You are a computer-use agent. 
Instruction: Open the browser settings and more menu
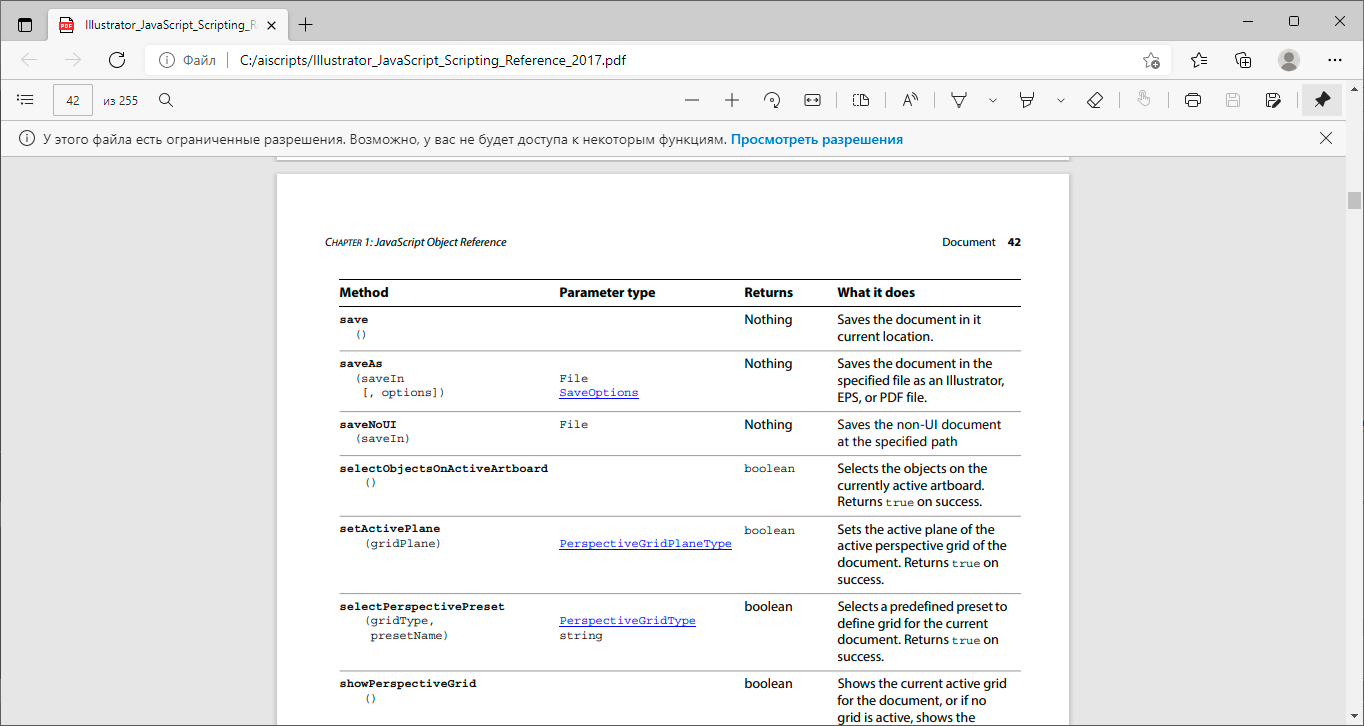[1334, 60]
